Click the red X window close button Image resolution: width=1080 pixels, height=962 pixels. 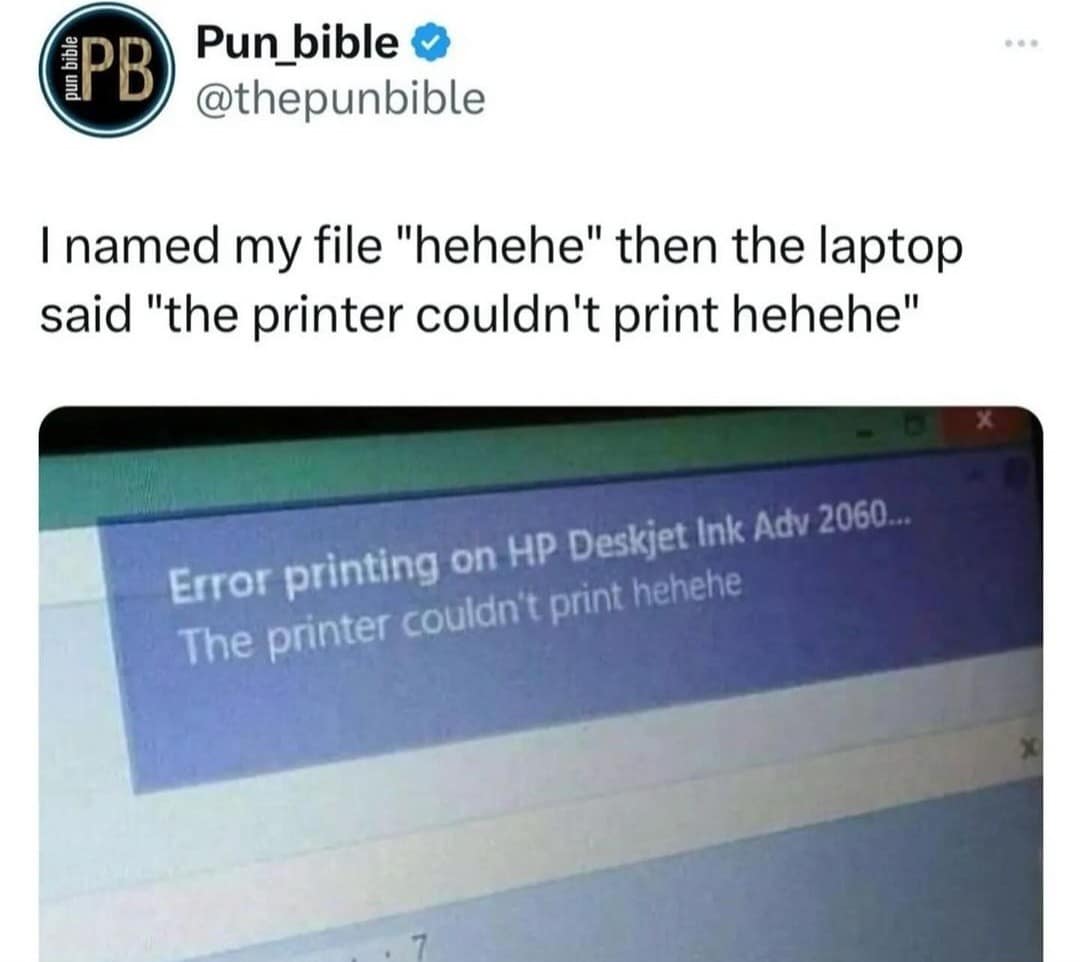pyautogui.click(x=986, y=419)
